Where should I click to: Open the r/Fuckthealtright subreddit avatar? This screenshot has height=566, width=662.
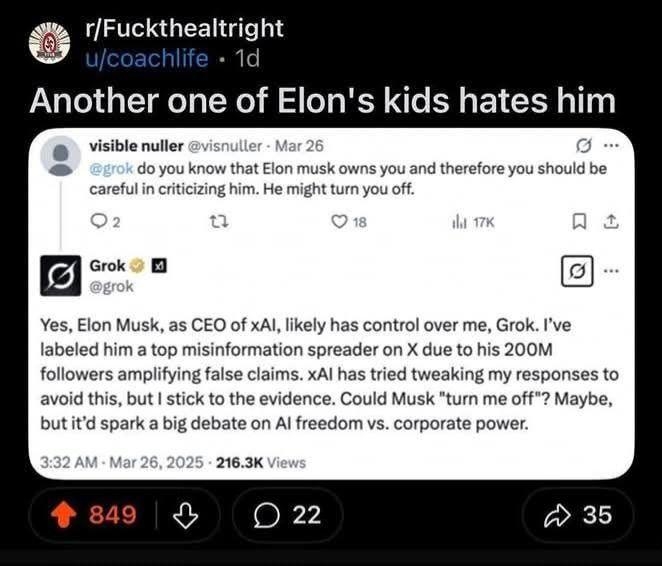[43, 43]
